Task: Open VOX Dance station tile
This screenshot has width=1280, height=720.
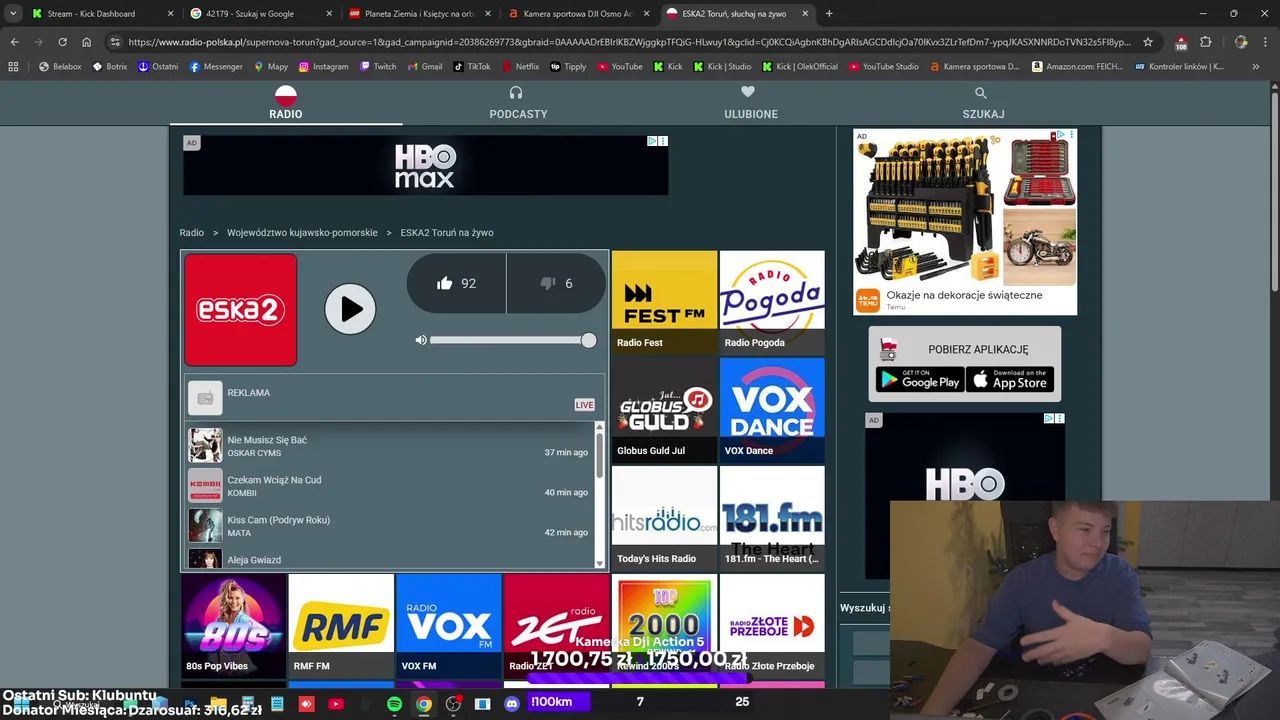Action: tap(772, 410)
